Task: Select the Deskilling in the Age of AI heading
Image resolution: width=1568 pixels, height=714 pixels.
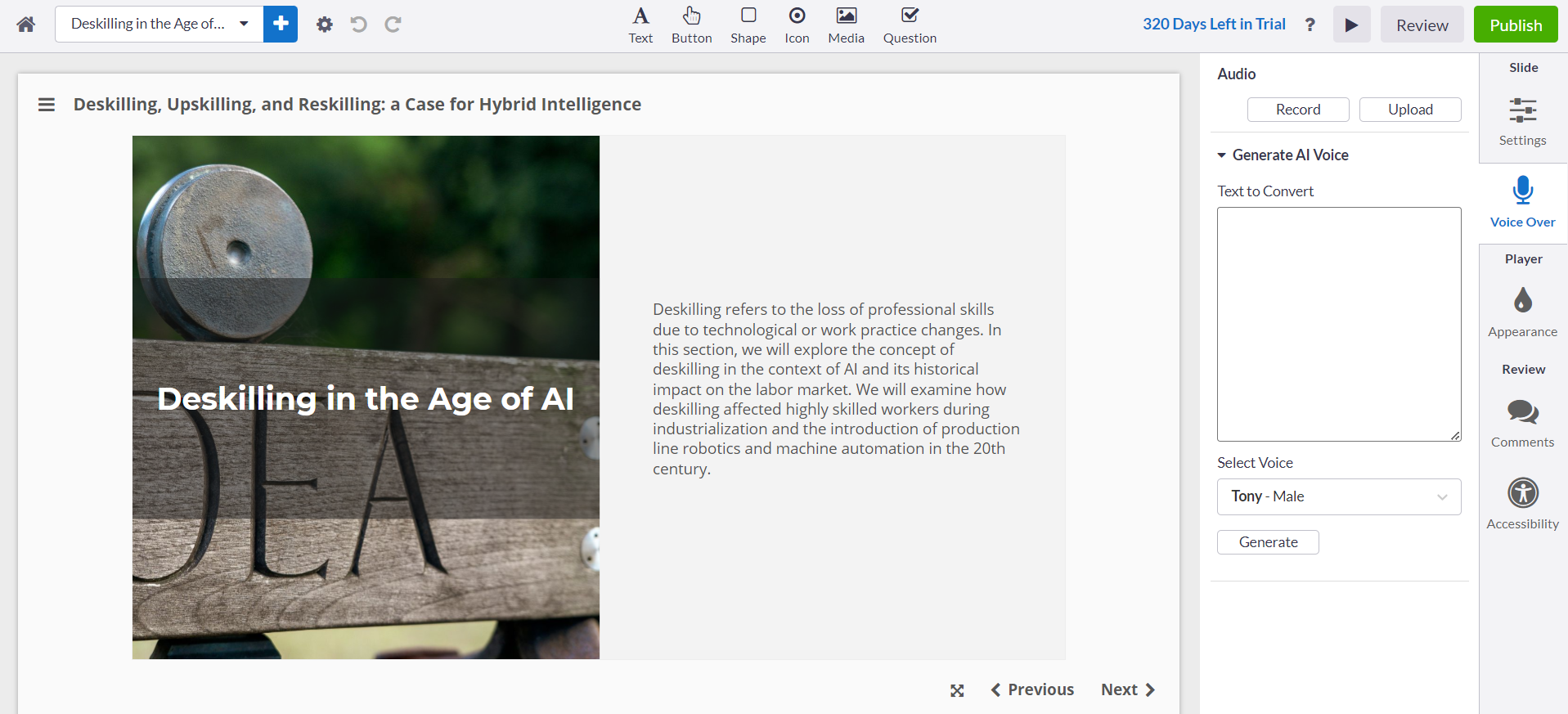Action: 366,399
